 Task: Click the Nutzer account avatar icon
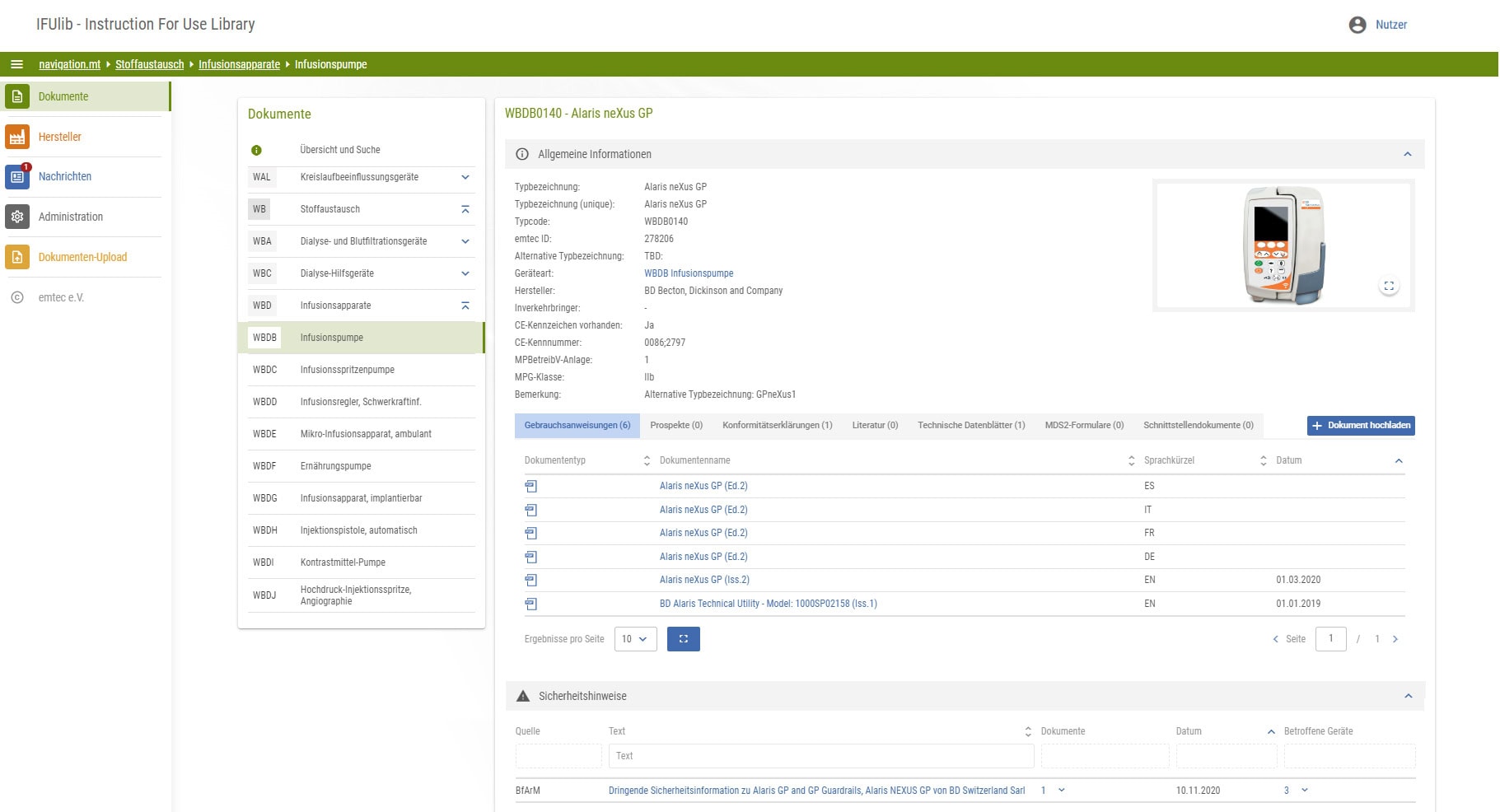(1357, 25)
